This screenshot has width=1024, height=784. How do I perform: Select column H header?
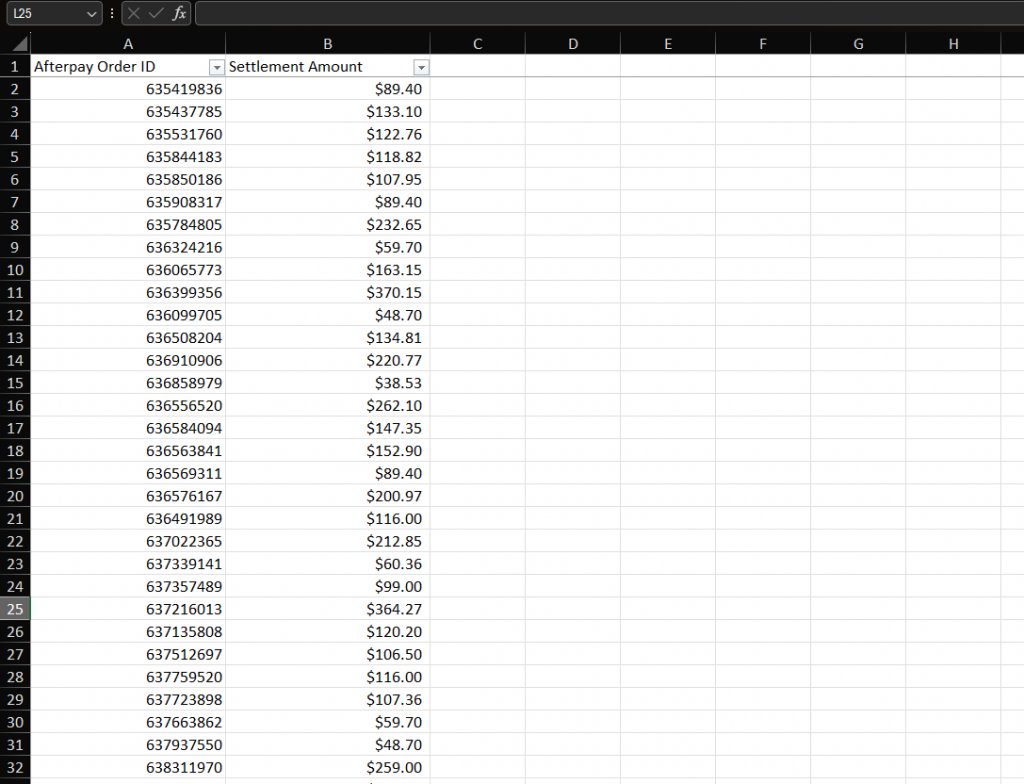point(952,44)
